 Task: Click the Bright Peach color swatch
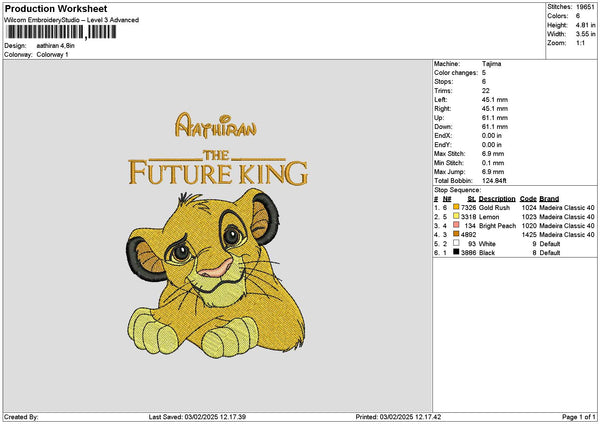456,225
